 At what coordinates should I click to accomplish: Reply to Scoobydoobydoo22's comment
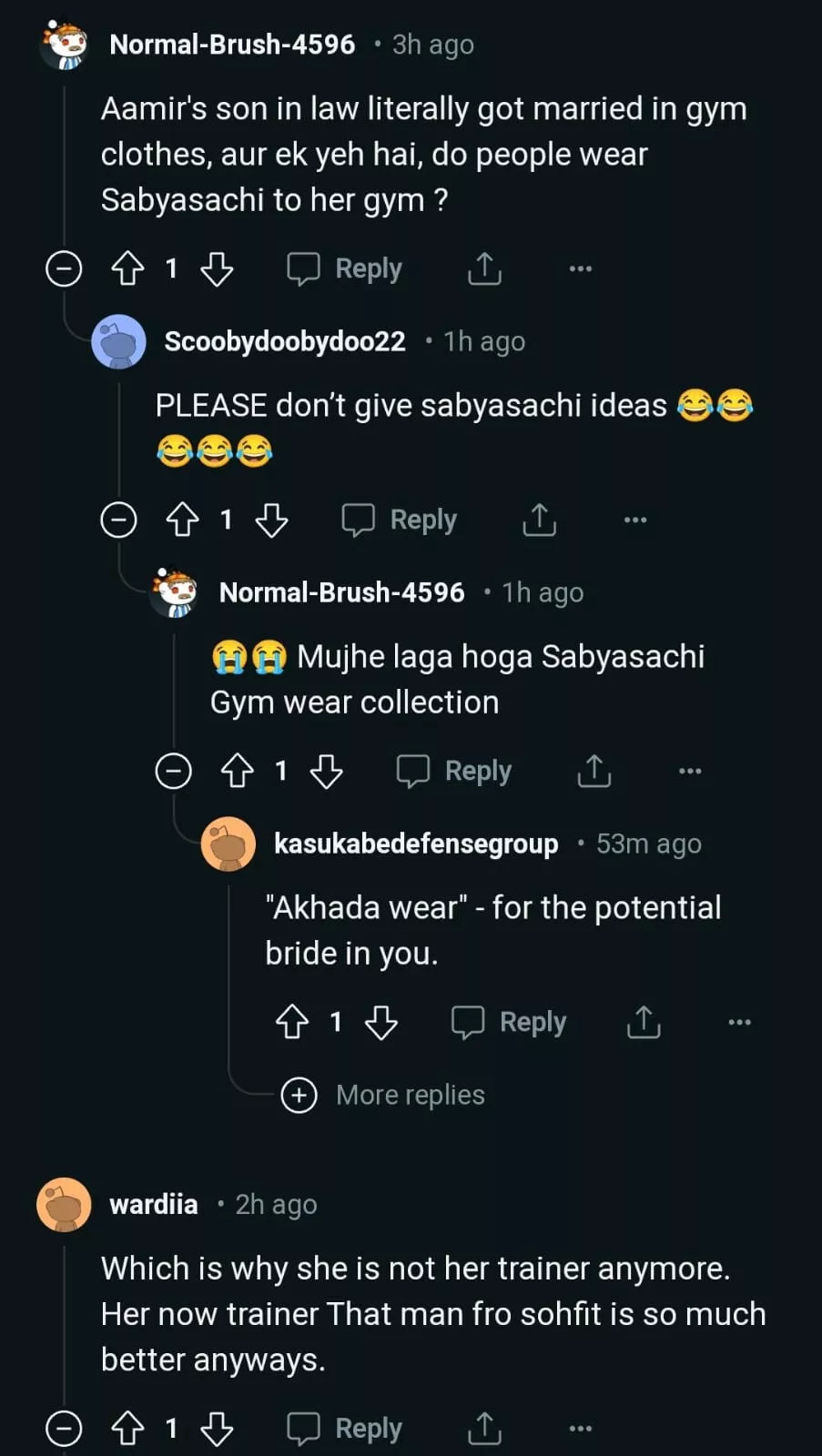pyautogui.click(x=400, y=521)
